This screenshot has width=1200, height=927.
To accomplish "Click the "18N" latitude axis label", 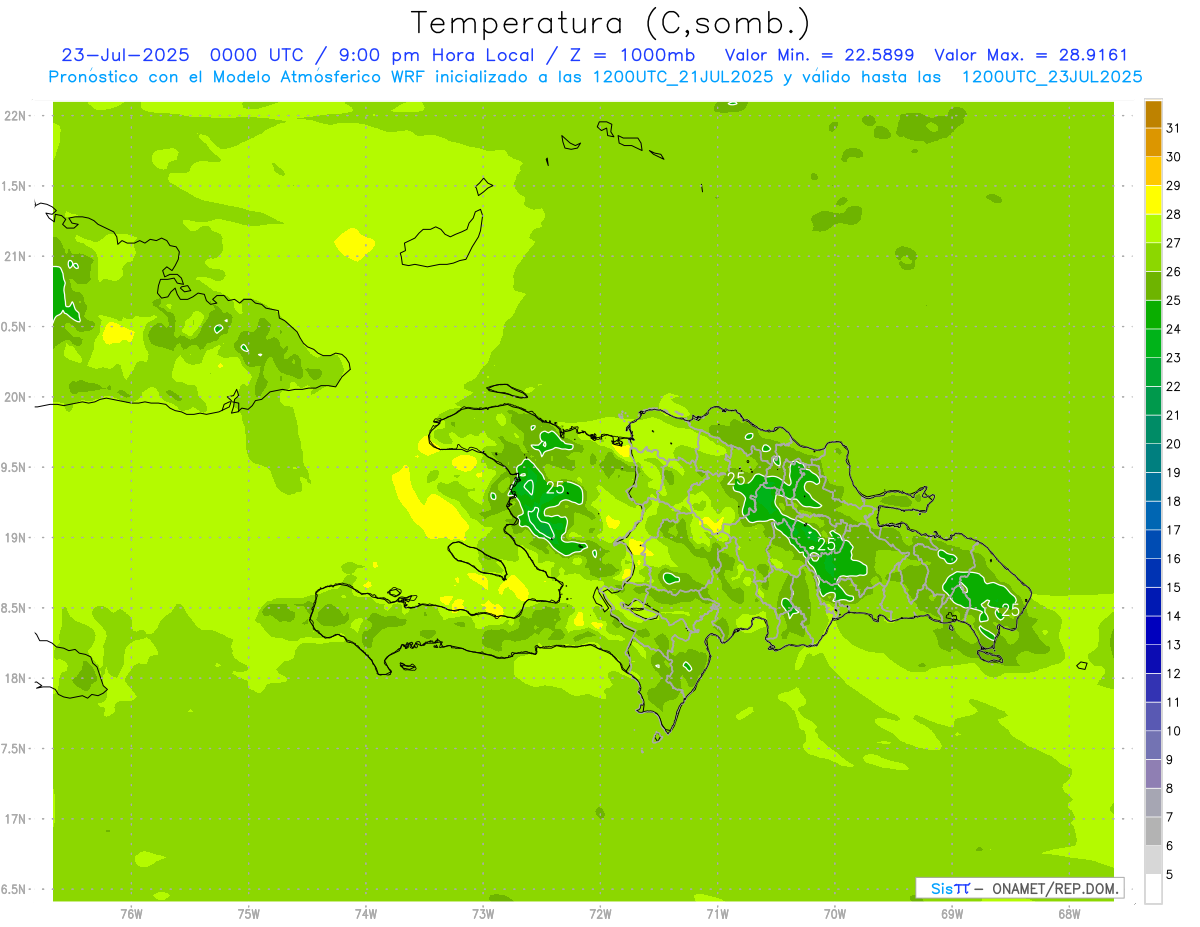I will coord(14,678).
